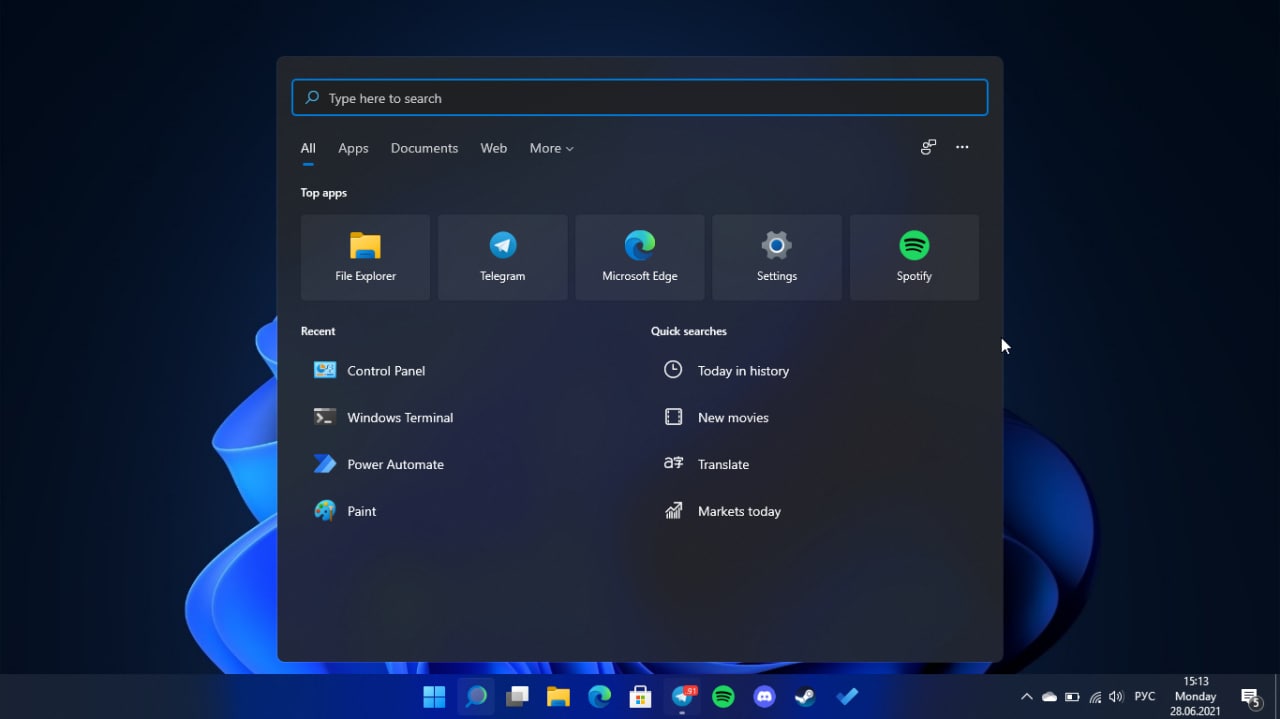Open Spotify on taskbar
This screenshot has height=719, width=1280.
click(723, 697)
